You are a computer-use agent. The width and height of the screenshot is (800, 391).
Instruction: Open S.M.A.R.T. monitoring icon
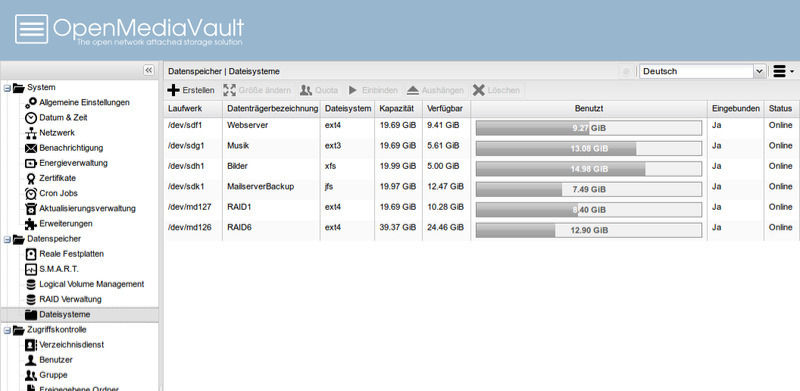[31, 269]
